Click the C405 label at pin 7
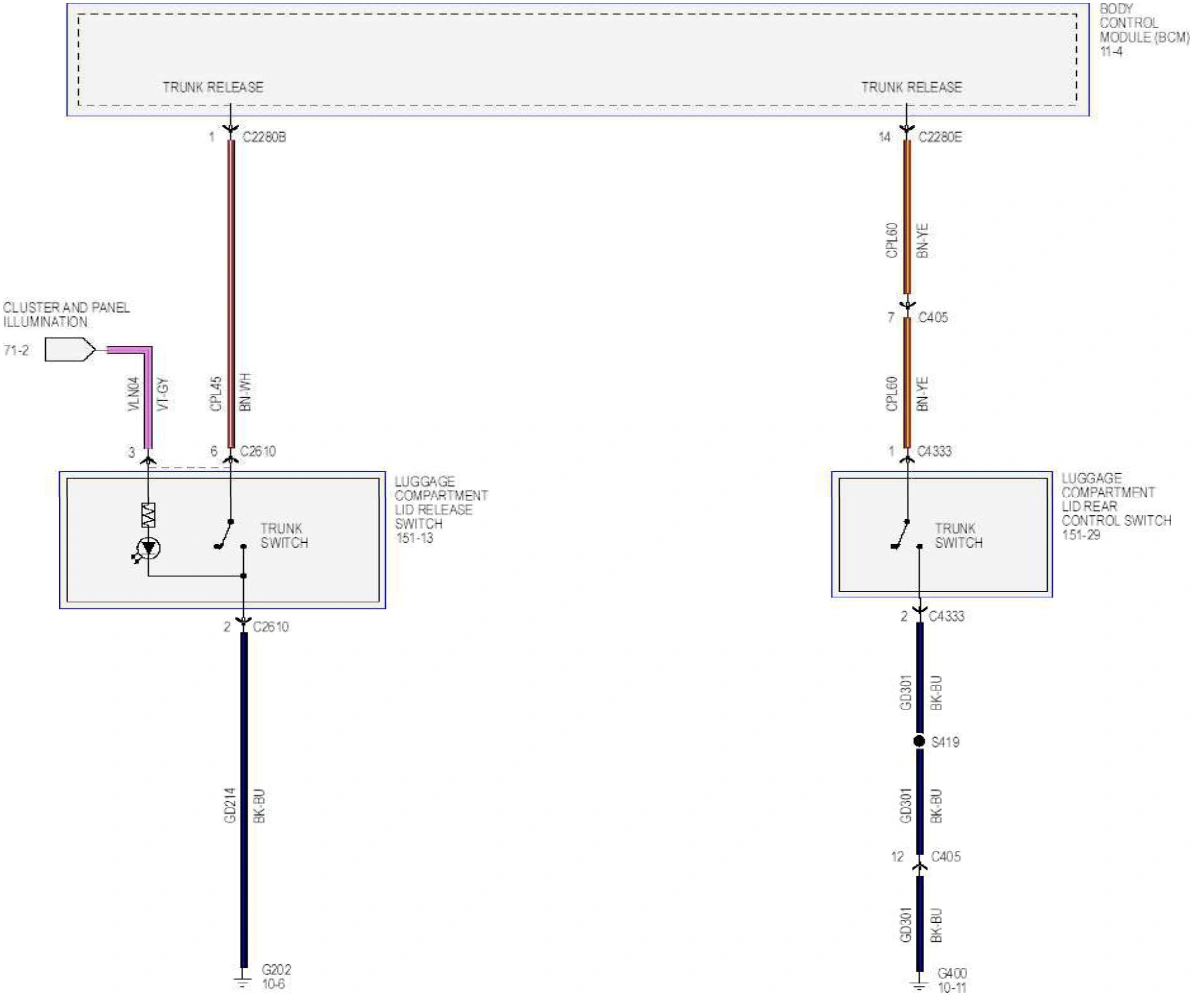The width and height of the screenshot is (1192, 995). [x=933, y=318]
